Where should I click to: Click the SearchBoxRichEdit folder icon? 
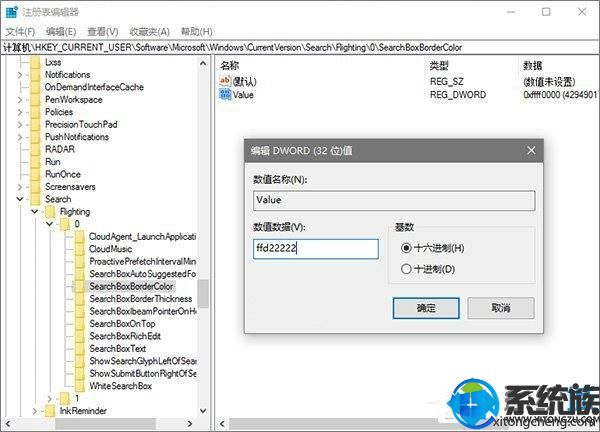80,336
